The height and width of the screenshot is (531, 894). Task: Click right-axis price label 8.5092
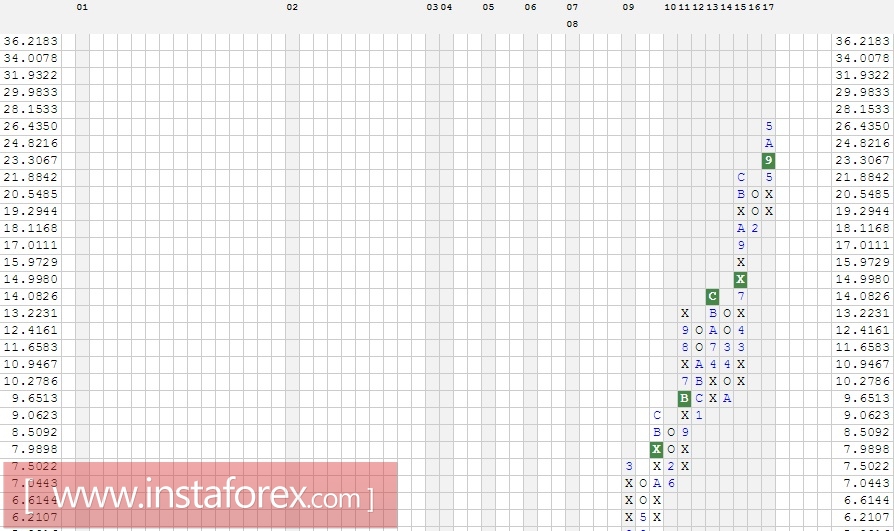(867, 432)
